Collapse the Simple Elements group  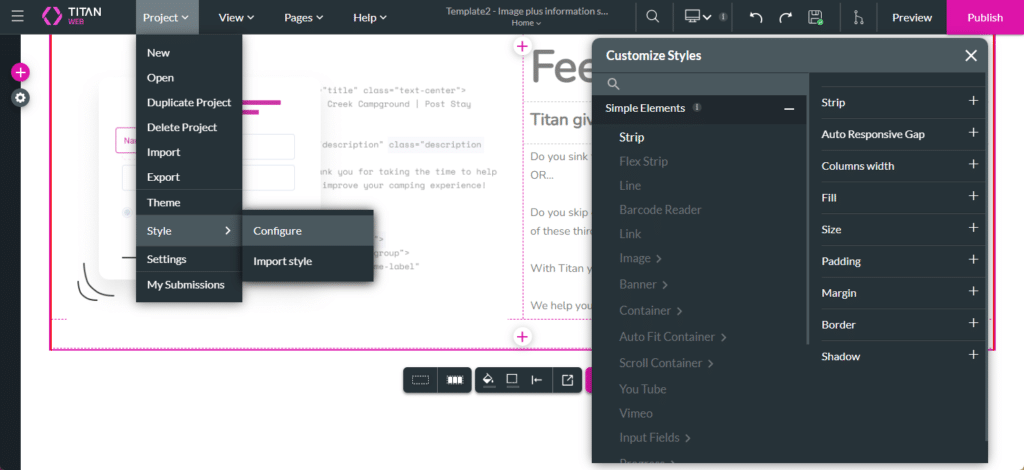(789, 108)
